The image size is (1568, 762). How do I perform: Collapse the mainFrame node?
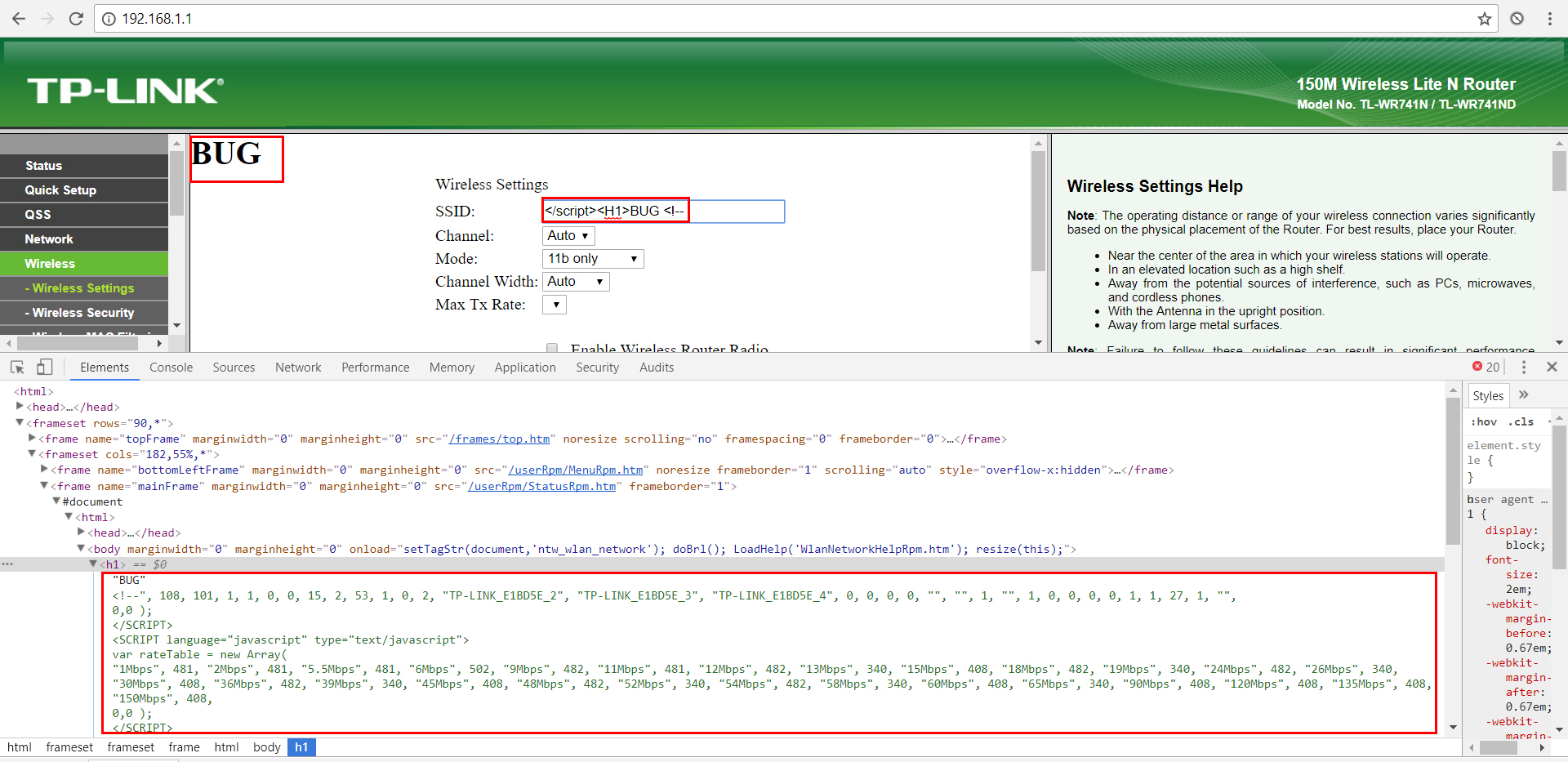[x=44, y=486]
